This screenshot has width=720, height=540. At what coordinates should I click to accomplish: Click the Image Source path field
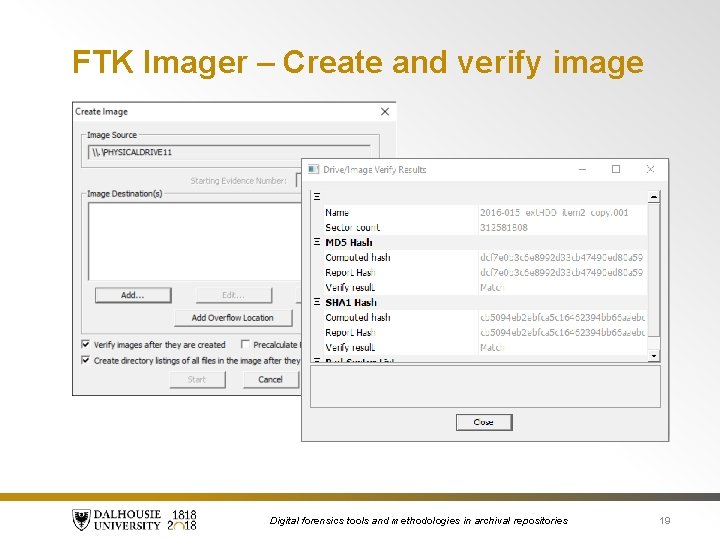[229, 152]
